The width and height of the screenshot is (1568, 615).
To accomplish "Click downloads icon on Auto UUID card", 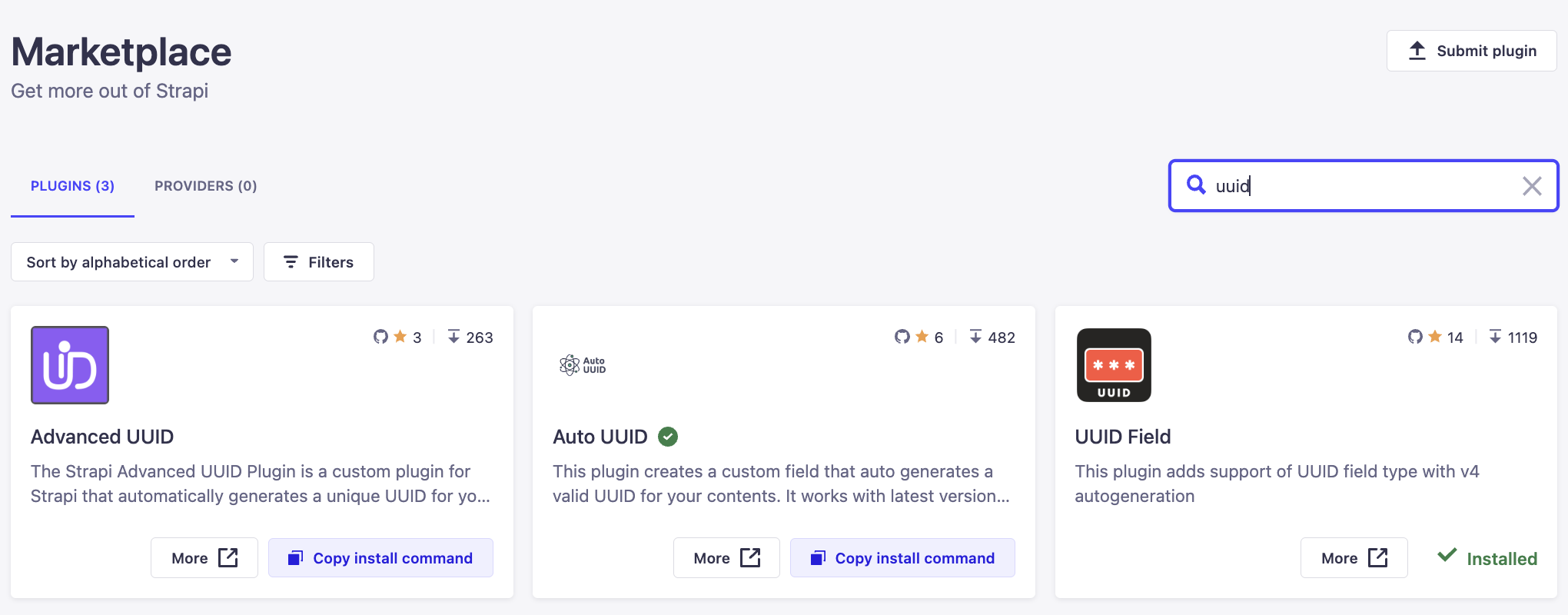I will click(x=975, y=337).
